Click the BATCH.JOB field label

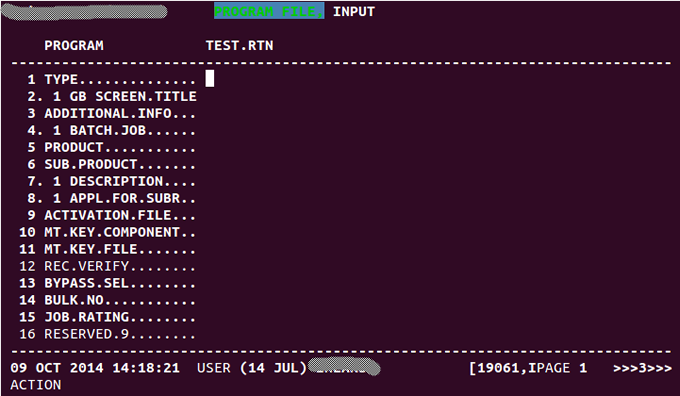coord(108,130)
